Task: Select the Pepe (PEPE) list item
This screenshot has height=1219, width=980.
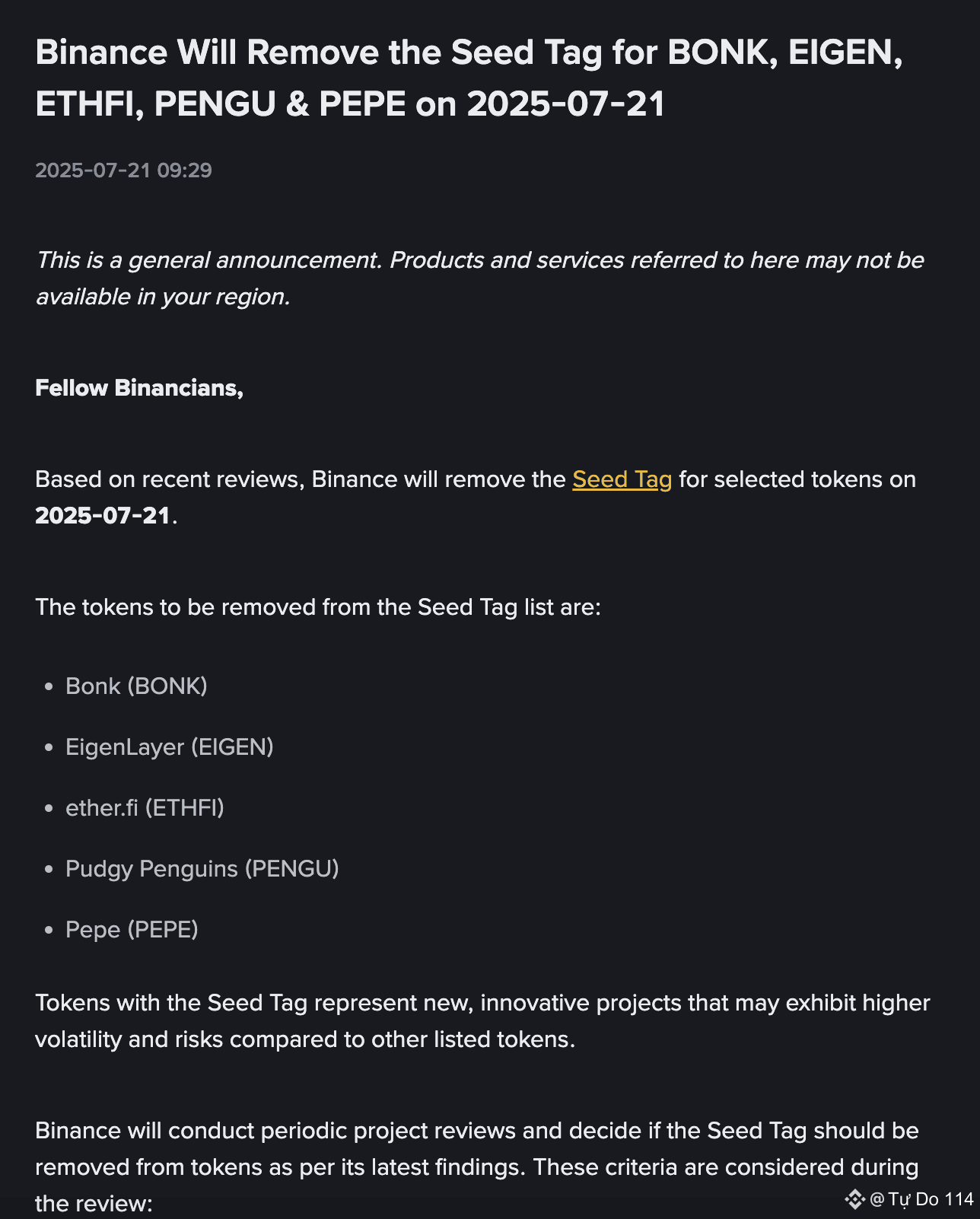Action: pyautogui.click(x=132, y=930)
